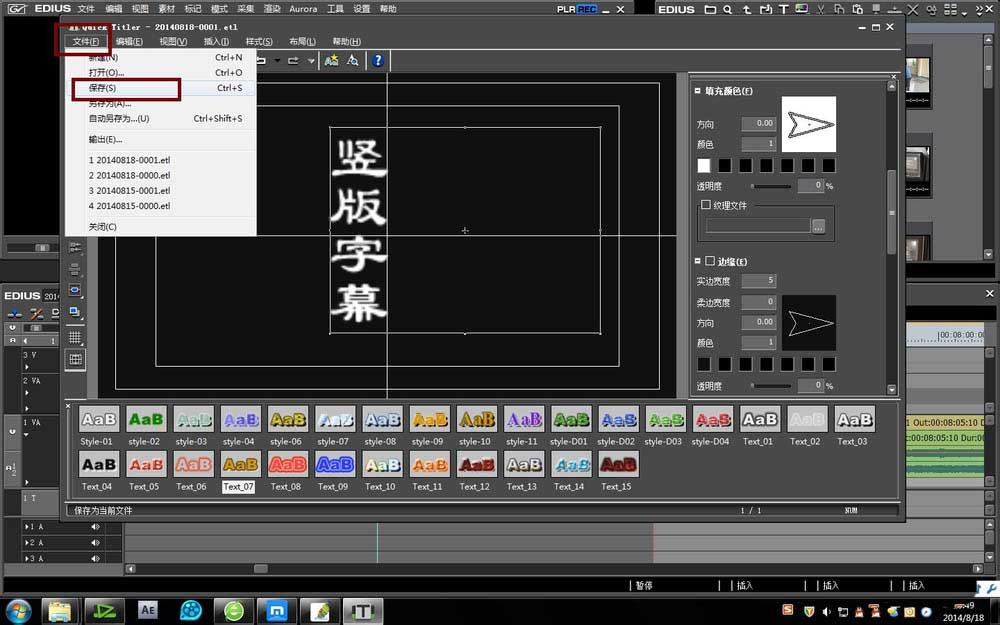The image size is (1000, 625).
Task: Select the layer order tool in left toolbar
Action: click(x=75, y=312)
